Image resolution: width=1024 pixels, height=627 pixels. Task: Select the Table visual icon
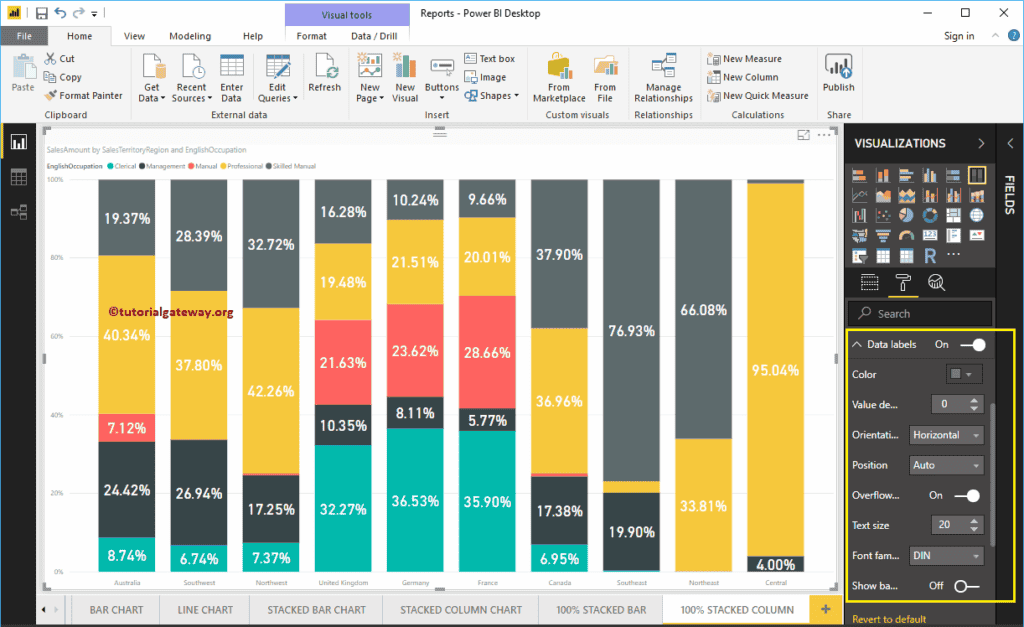click(883, 255)
